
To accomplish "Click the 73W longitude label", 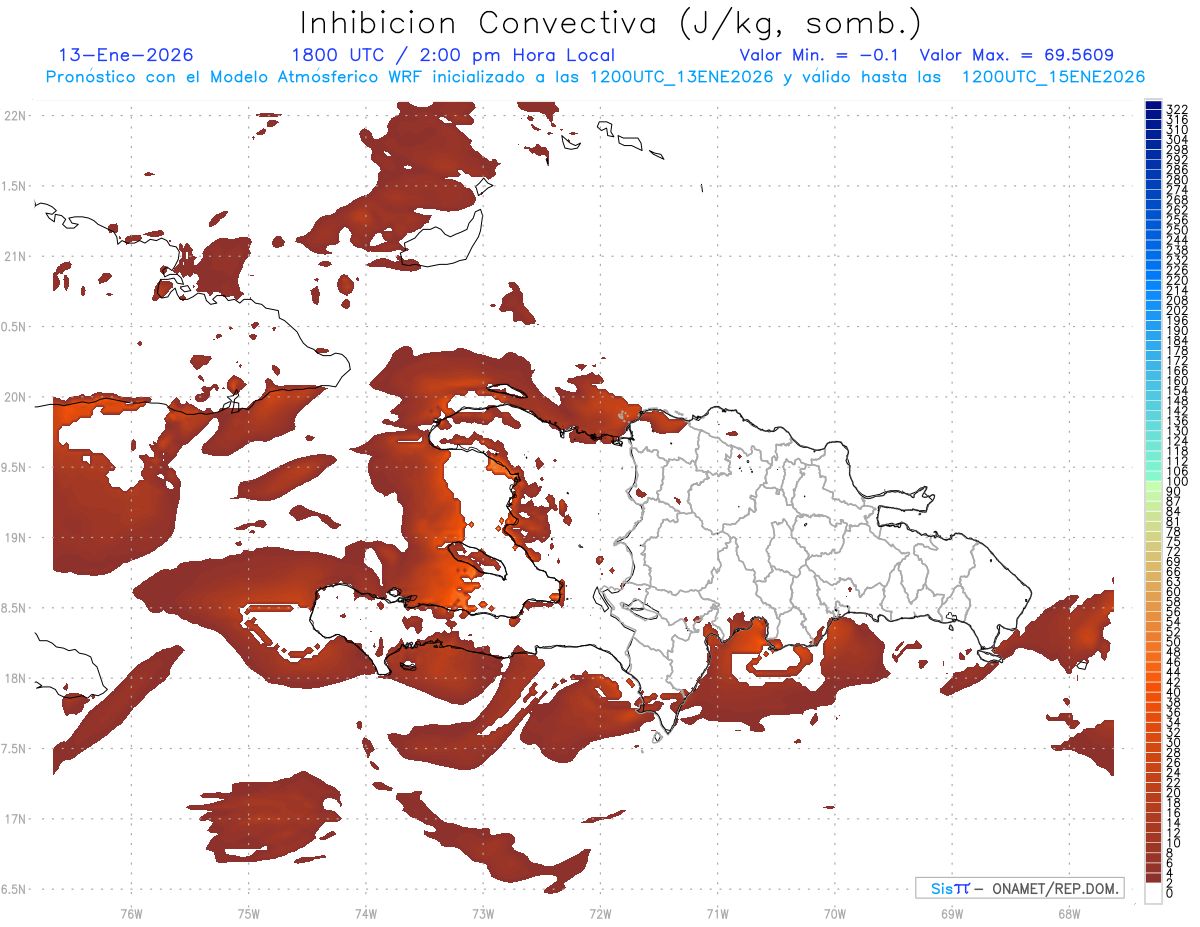I will click(x=483, y=913).
